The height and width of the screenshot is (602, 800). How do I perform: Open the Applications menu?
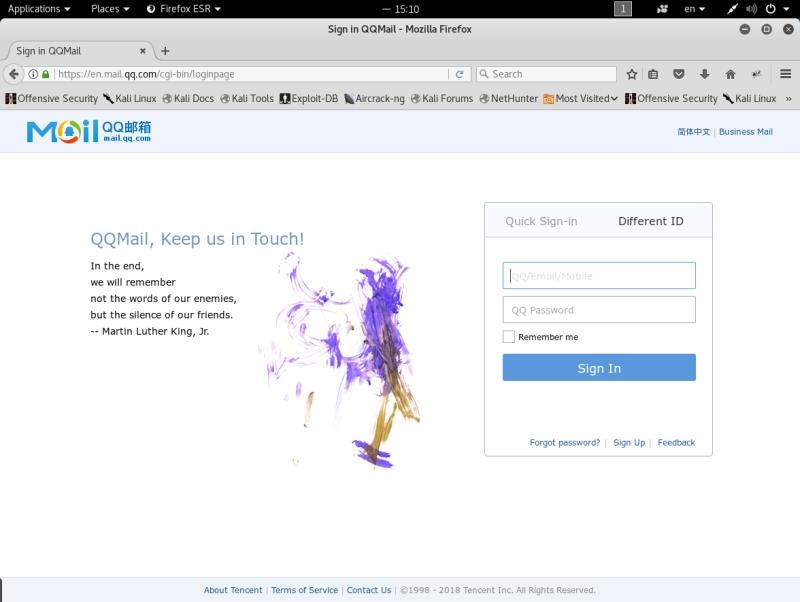pos(39,9)
